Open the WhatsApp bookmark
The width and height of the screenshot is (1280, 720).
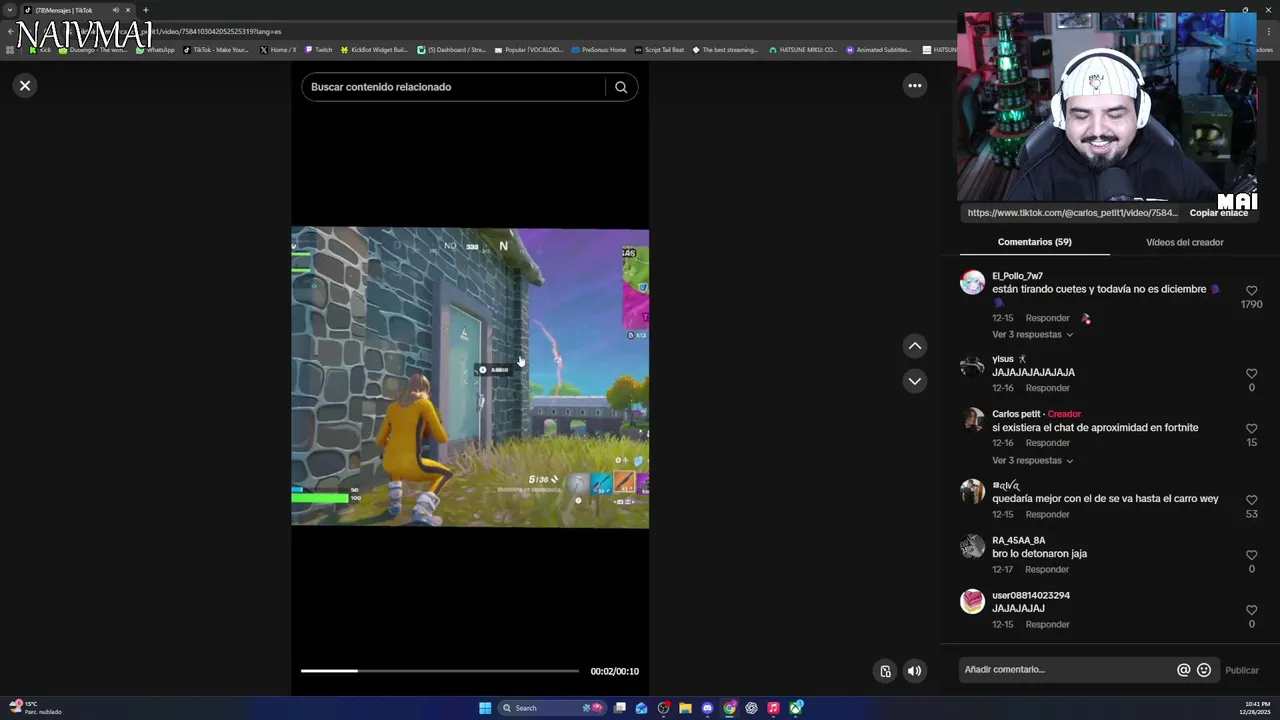point(155,50)
